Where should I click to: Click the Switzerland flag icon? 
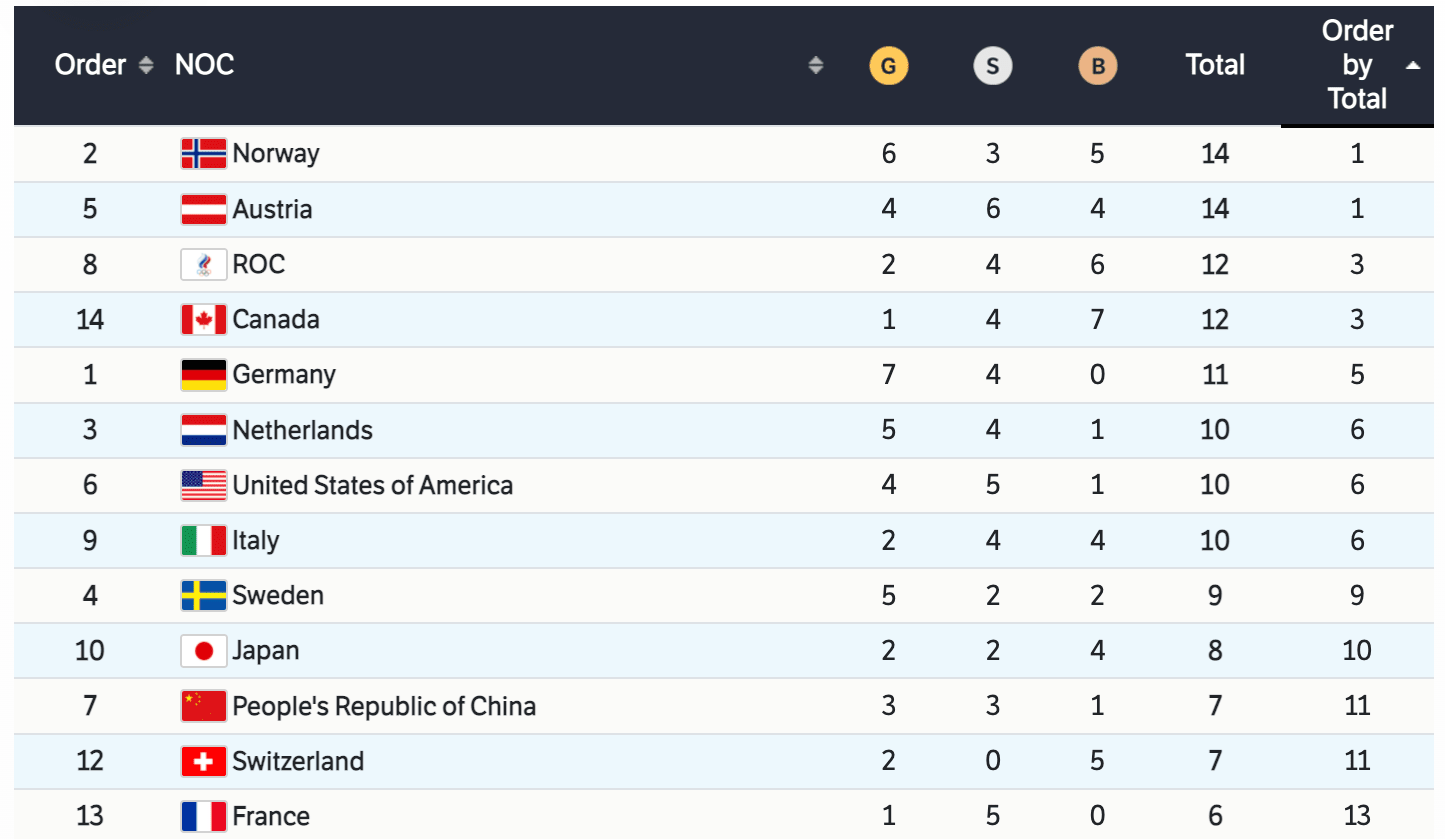[203, 762]
